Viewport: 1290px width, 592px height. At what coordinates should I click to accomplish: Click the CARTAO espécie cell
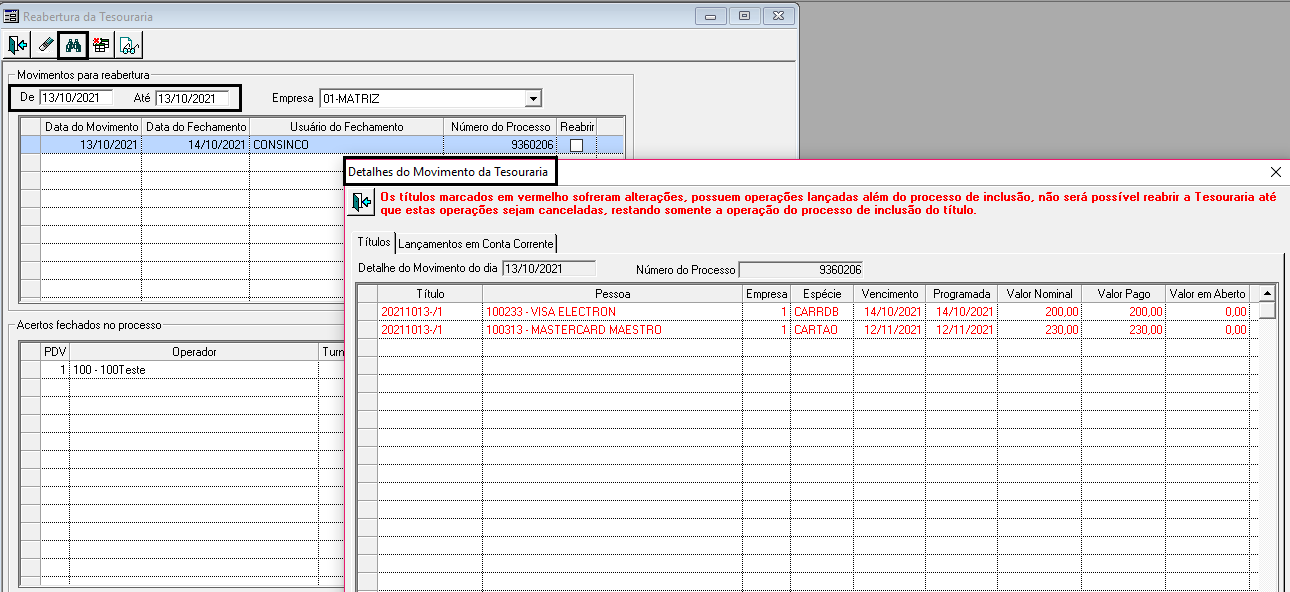pyautogui.click(x=822, y=329)
